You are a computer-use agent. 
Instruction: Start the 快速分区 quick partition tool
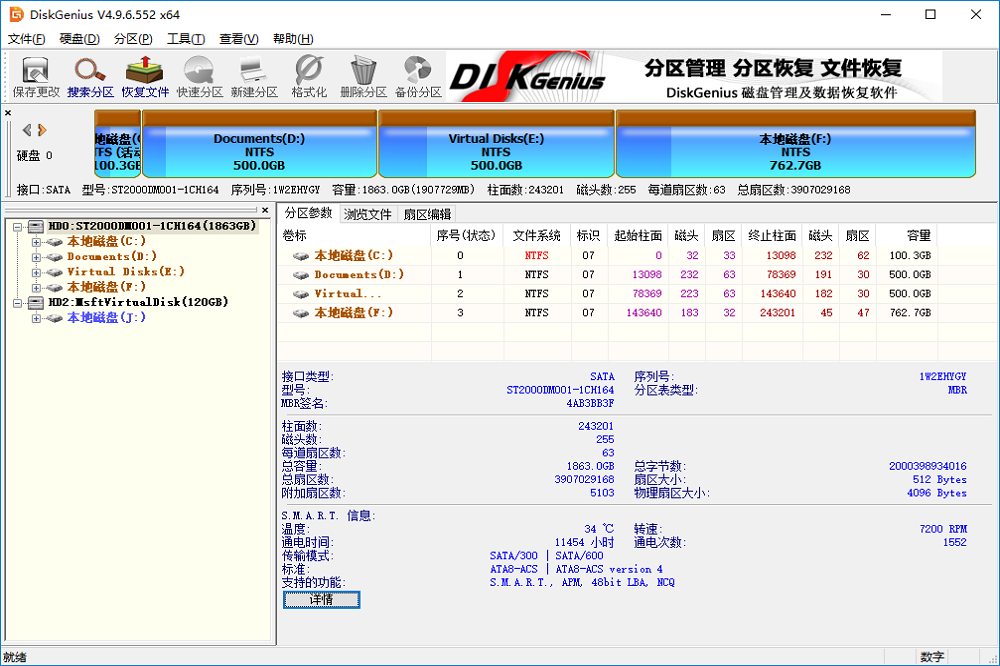[x=199, y=77]
